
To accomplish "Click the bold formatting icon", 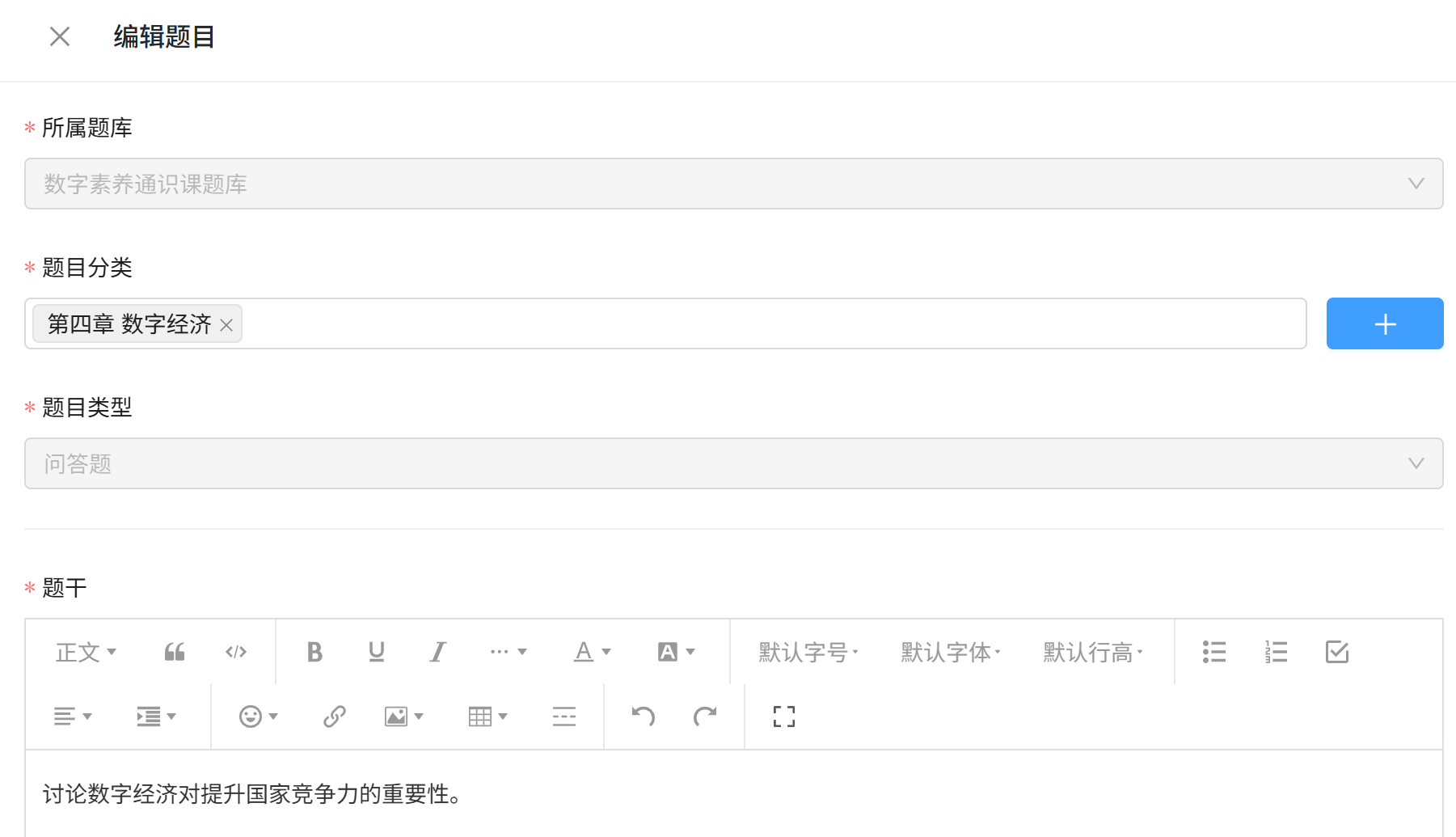I will (314, 652).
